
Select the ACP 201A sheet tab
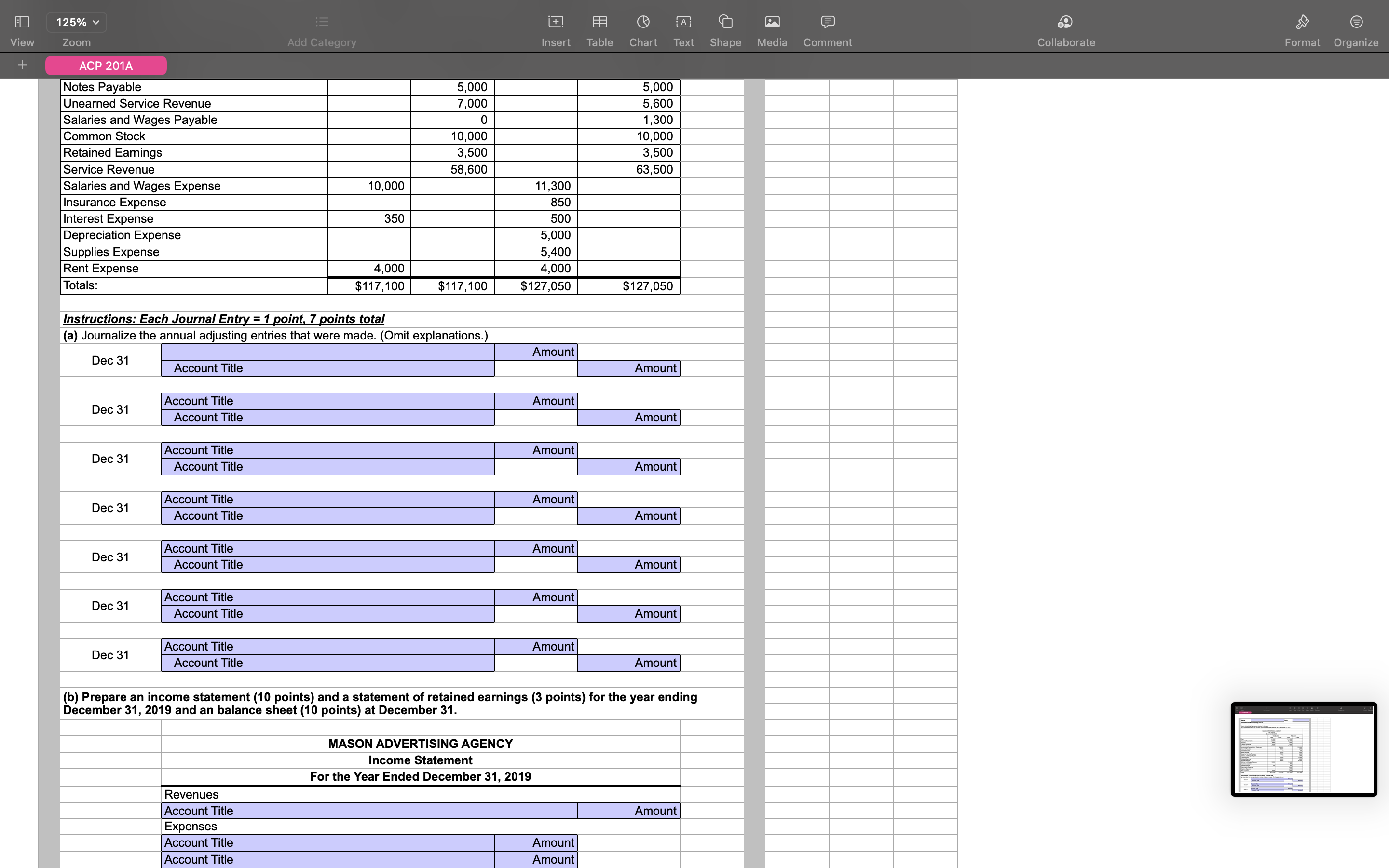click(x=106, y=66)
